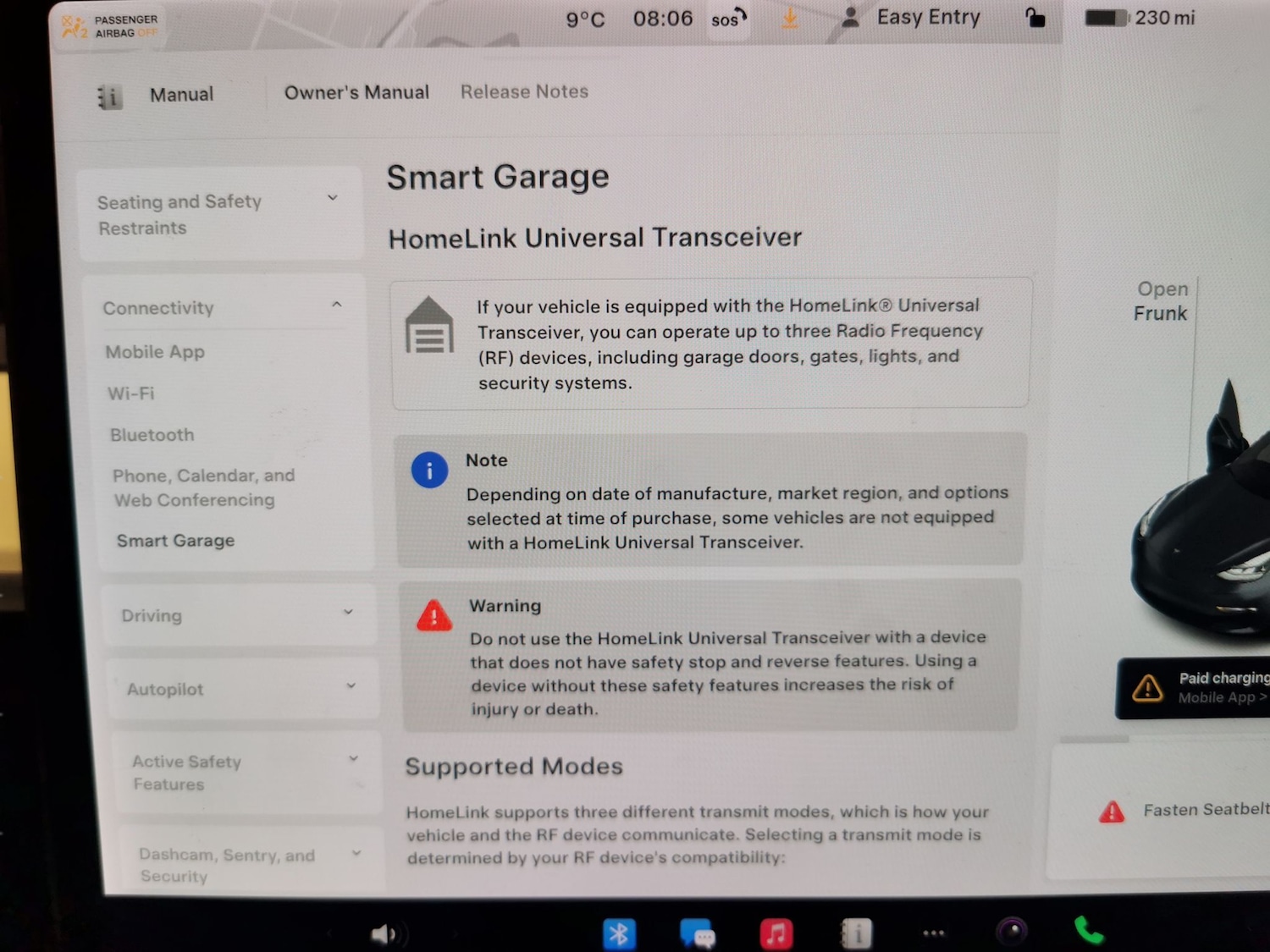Expand the Autopilot section

pyautogui.click(x=243, y=688)
